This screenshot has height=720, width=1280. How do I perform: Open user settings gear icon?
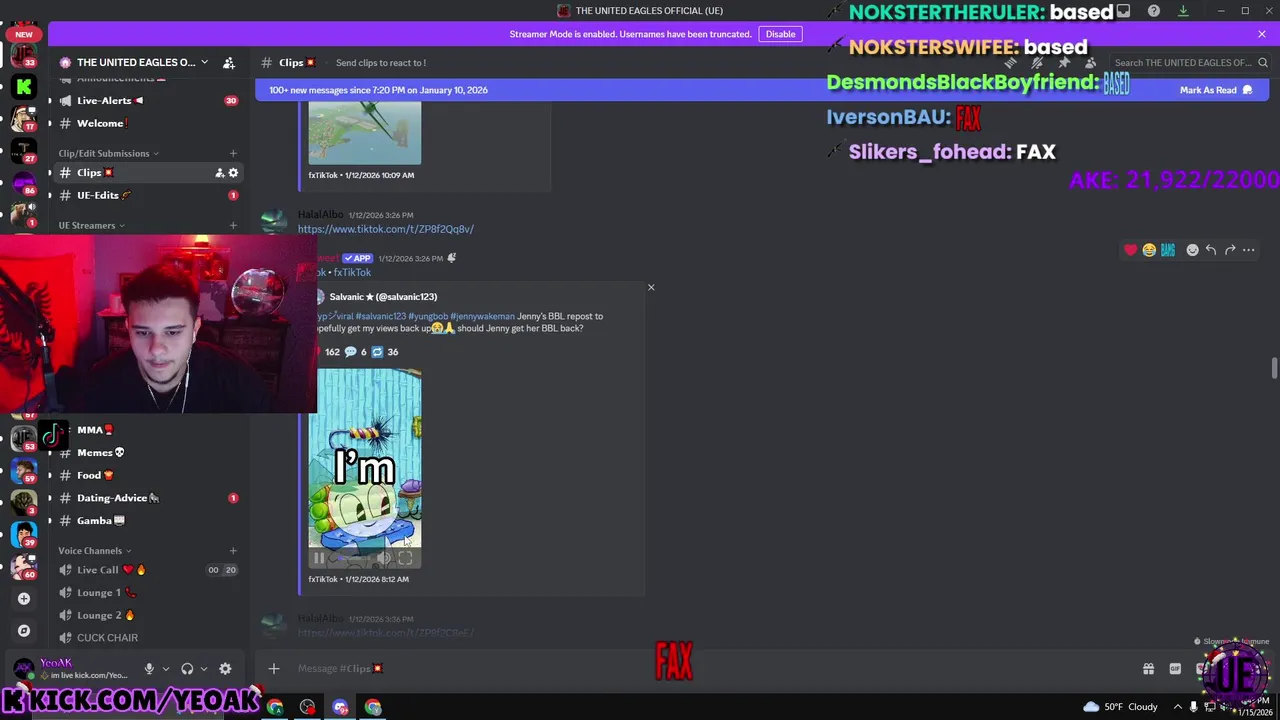coord(225,669)
